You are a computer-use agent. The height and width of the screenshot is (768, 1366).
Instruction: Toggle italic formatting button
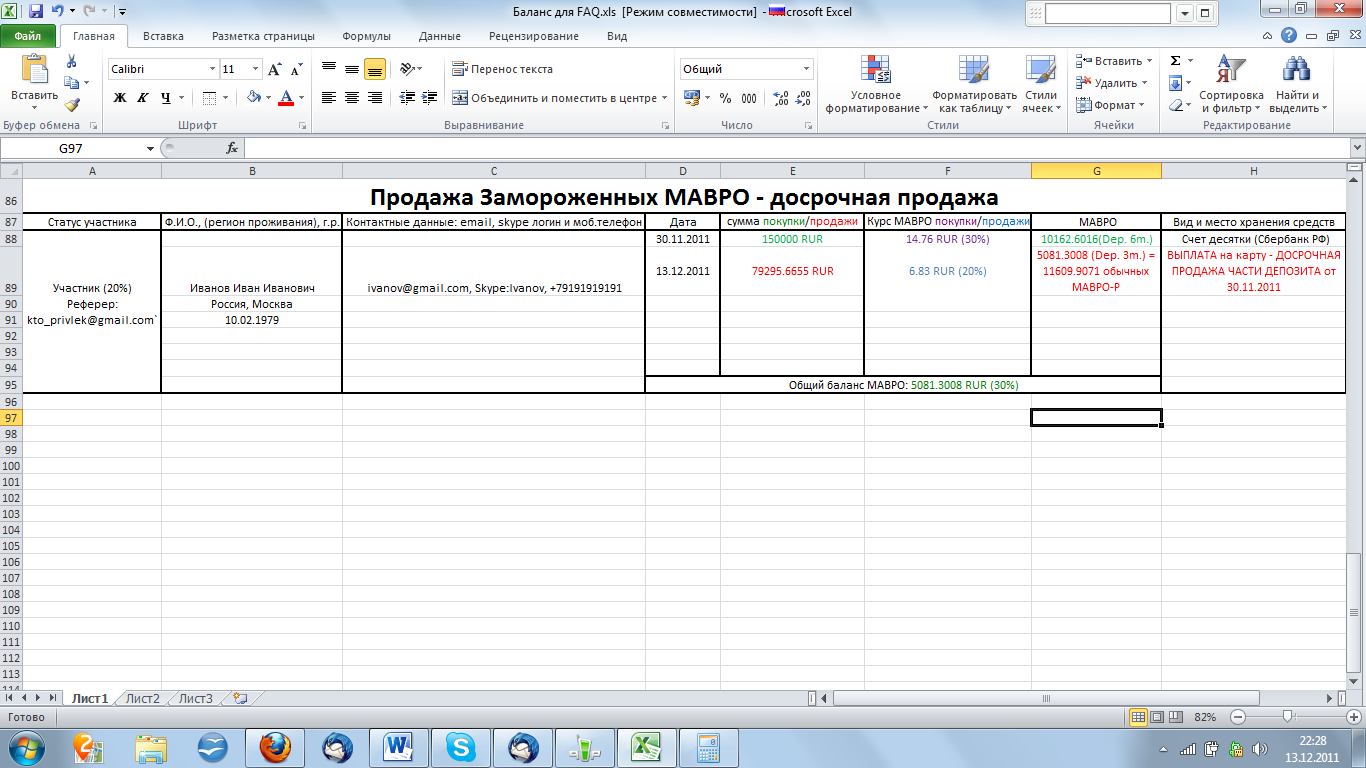143,98
